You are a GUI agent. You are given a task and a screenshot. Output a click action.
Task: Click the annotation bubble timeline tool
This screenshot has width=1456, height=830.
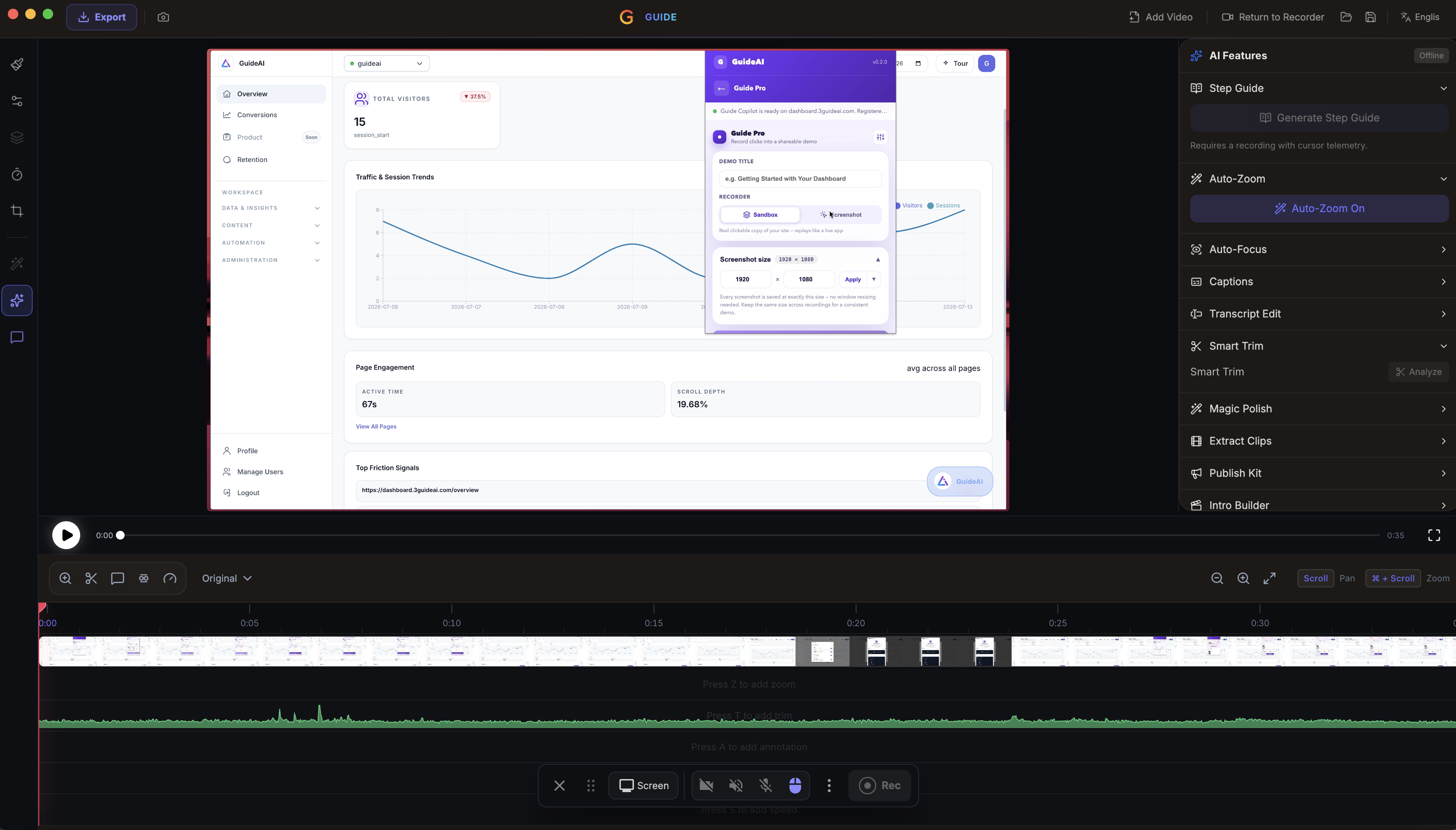[118, 578]
